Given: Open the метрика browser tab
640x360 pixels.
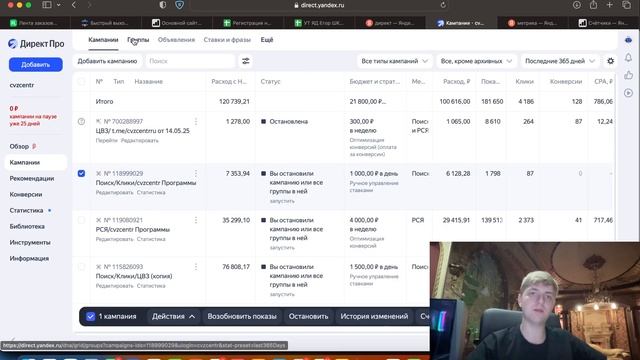Looking at the screenshot, I should click(531, 23).
